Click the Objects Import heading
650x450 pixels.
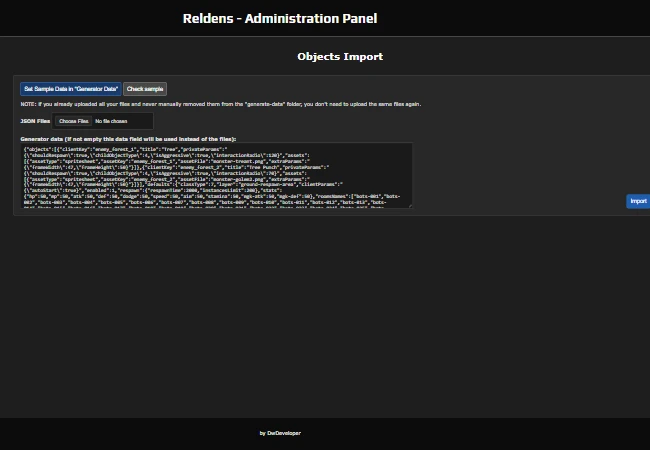coord(340,56)
